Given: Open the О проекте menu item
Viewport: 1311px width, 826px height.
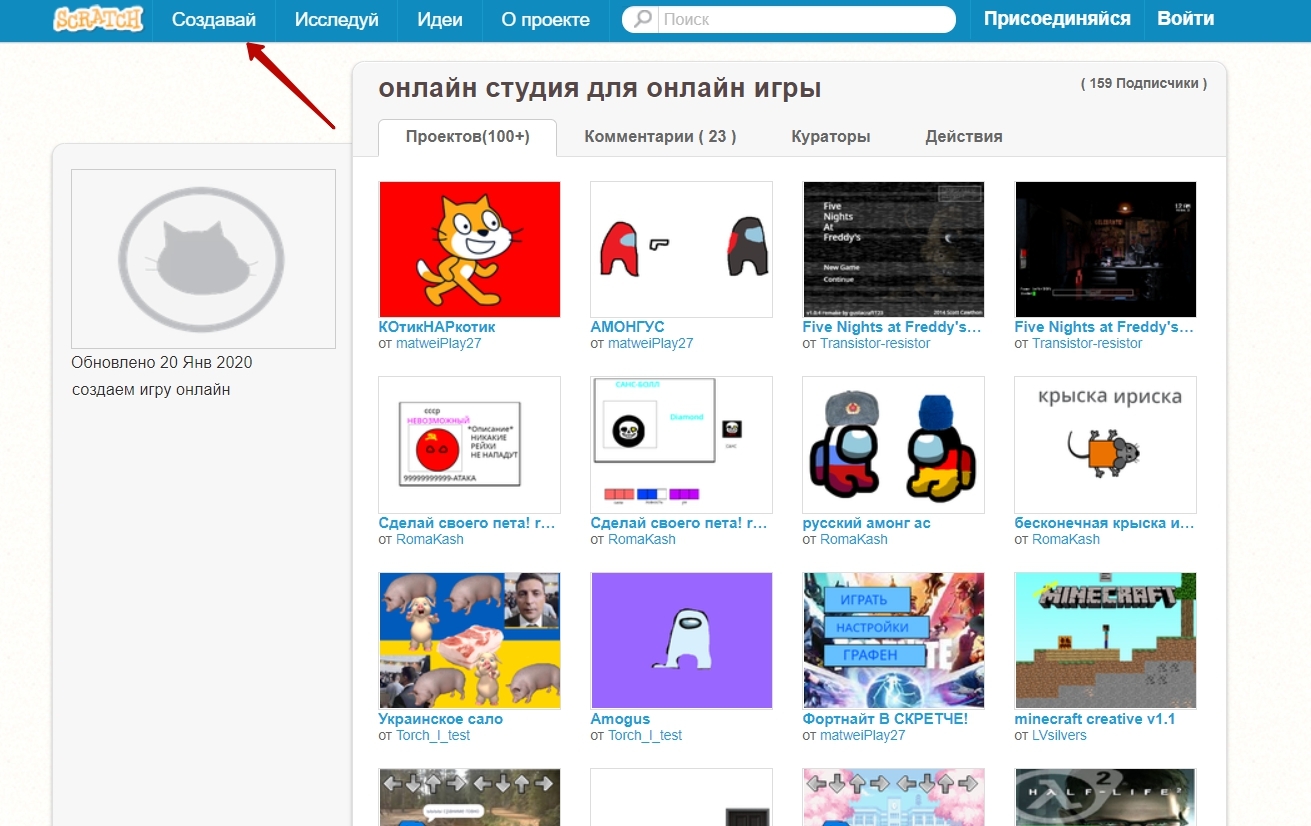Looking at the screenshot, I should (x=545, y=19).
